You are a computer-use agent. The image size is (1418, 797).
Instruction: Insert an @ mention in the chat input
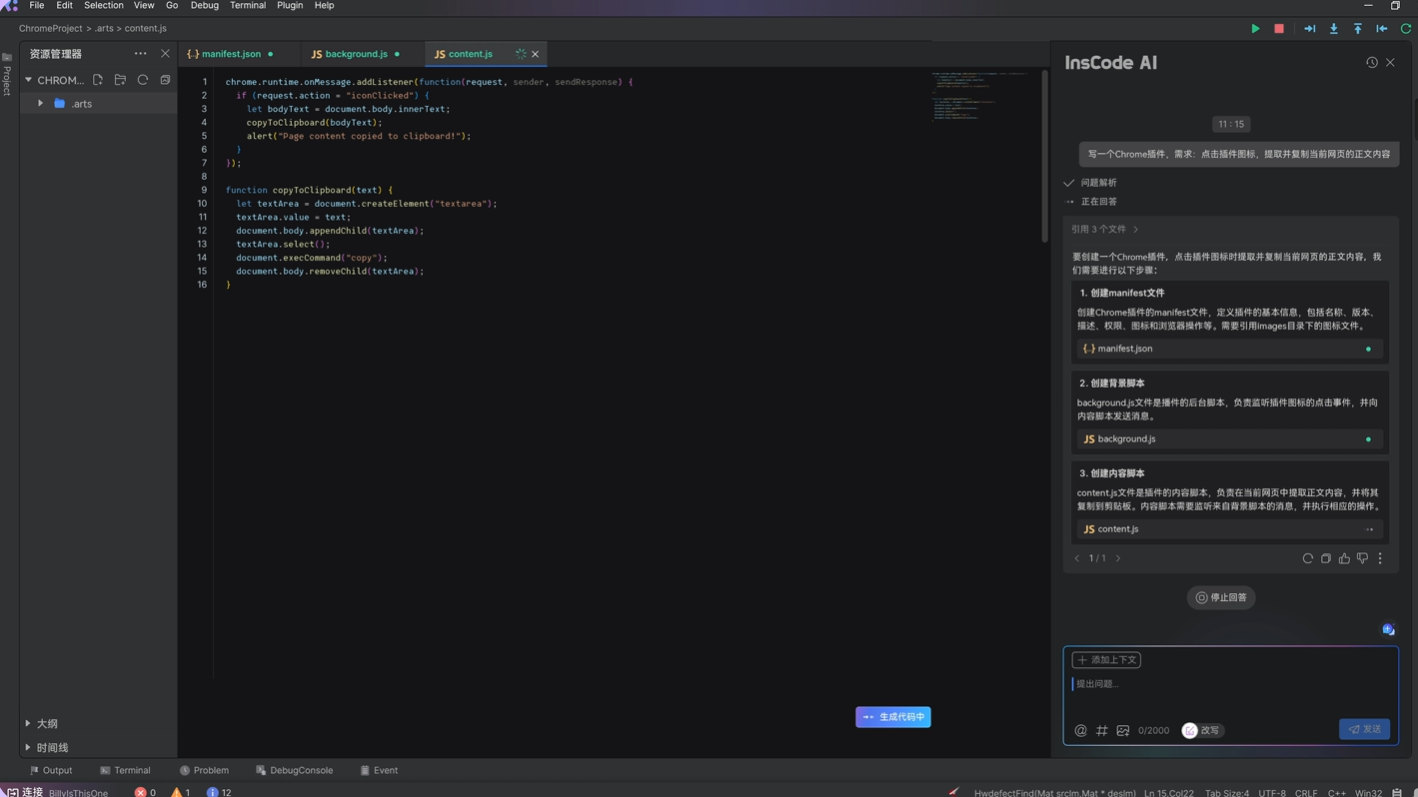[1080, 731]
